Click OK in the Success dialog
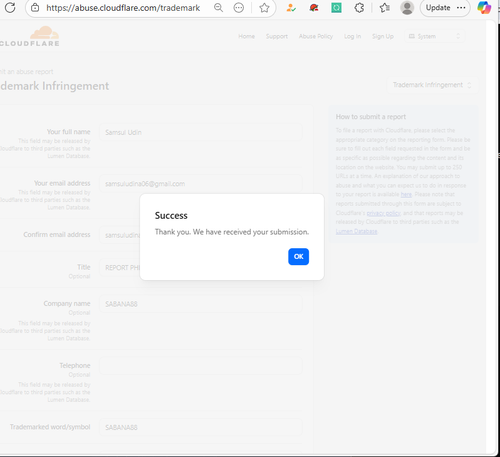500x457 pixels. (x=298, y=257)
